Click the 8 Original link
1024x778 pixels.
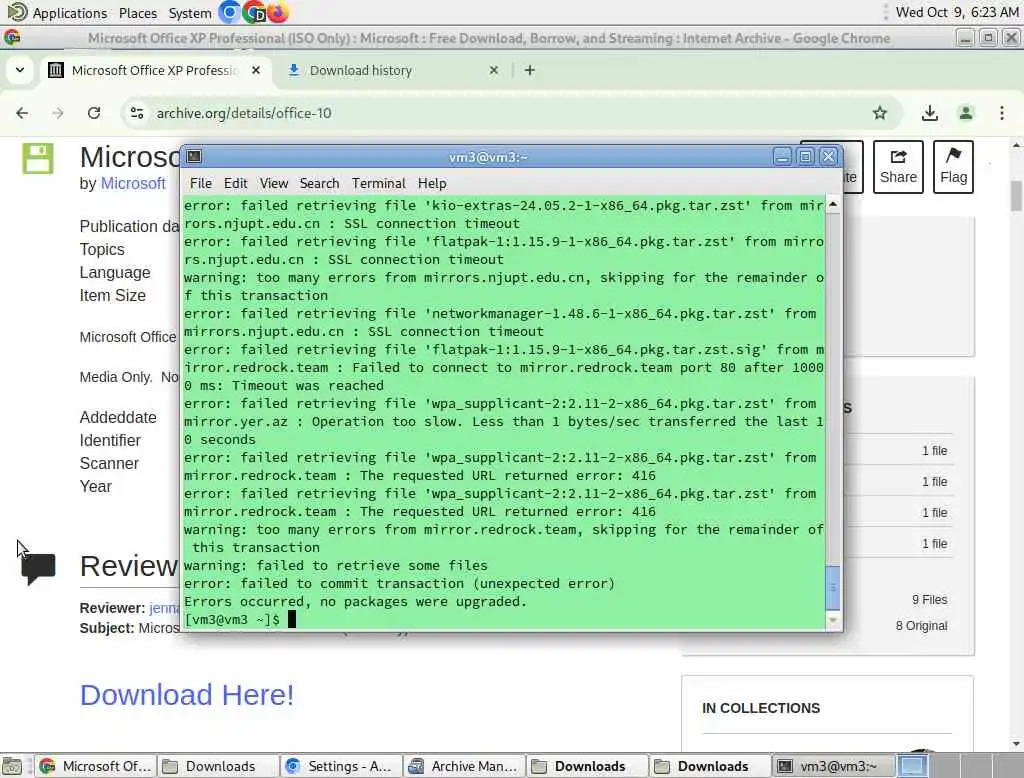(921, 626)
